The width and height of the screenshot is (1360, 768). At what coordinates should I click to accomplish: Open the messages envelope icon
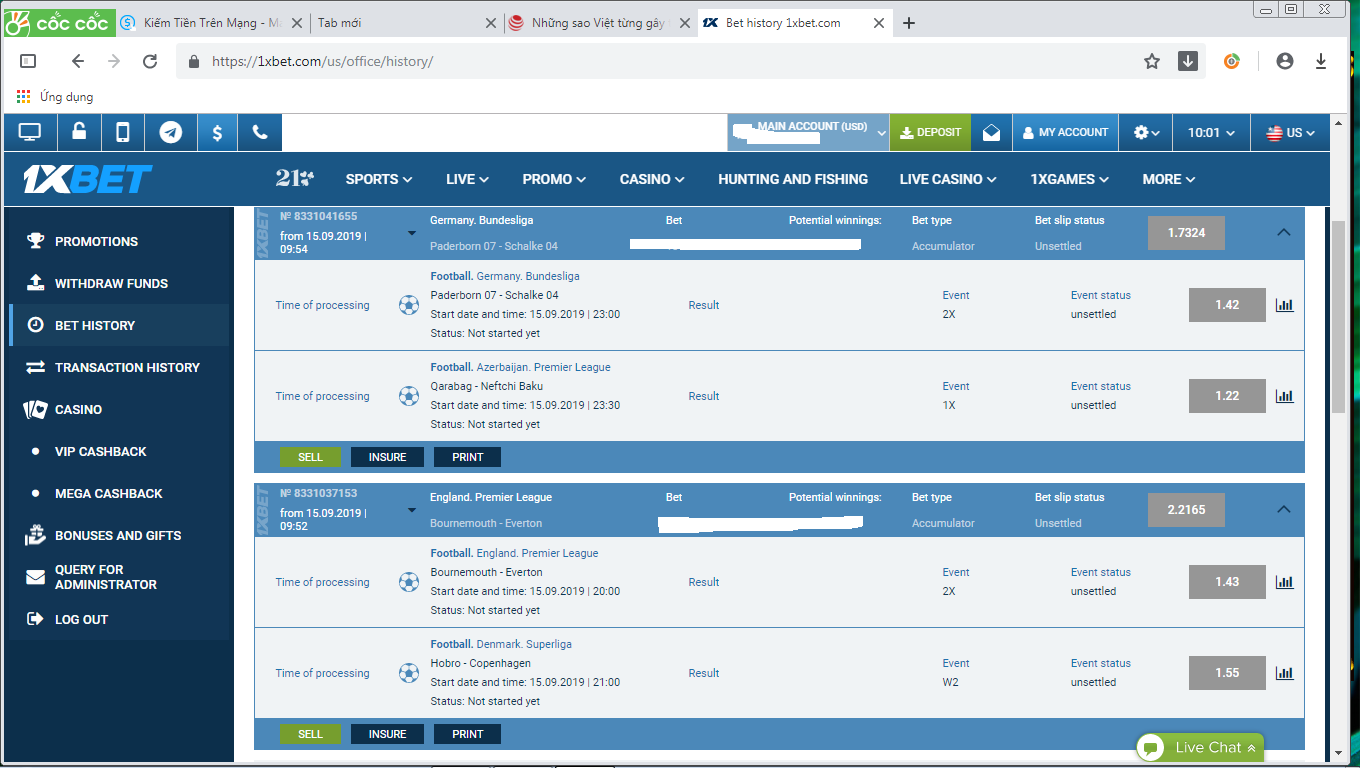coord(991,132)
